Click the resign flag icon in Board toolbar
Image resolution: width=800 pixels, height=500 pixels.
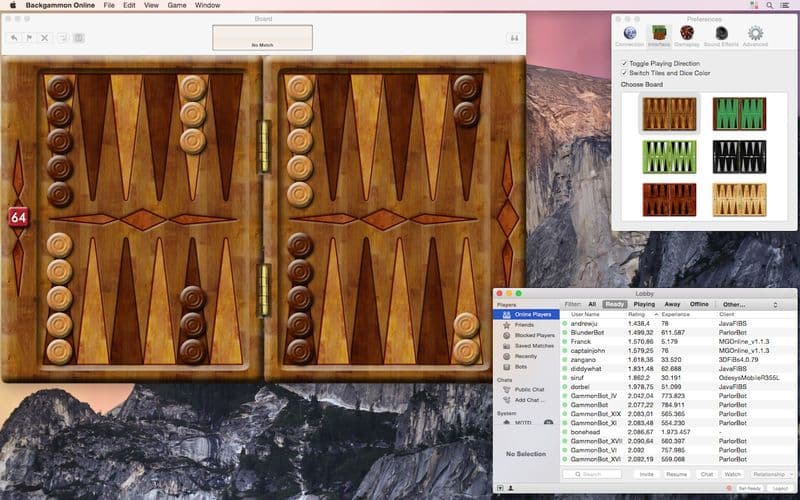(x=29, y=38)
